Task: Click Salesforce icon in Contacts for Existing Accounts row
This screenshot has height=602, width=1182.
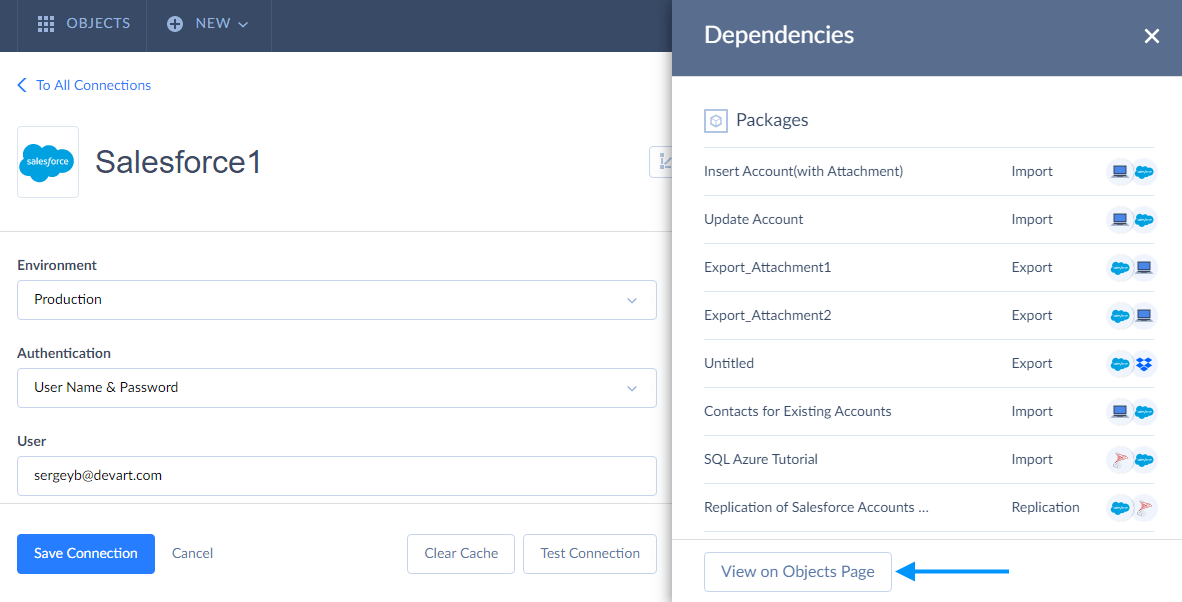Action: (x=1144, y=411)
